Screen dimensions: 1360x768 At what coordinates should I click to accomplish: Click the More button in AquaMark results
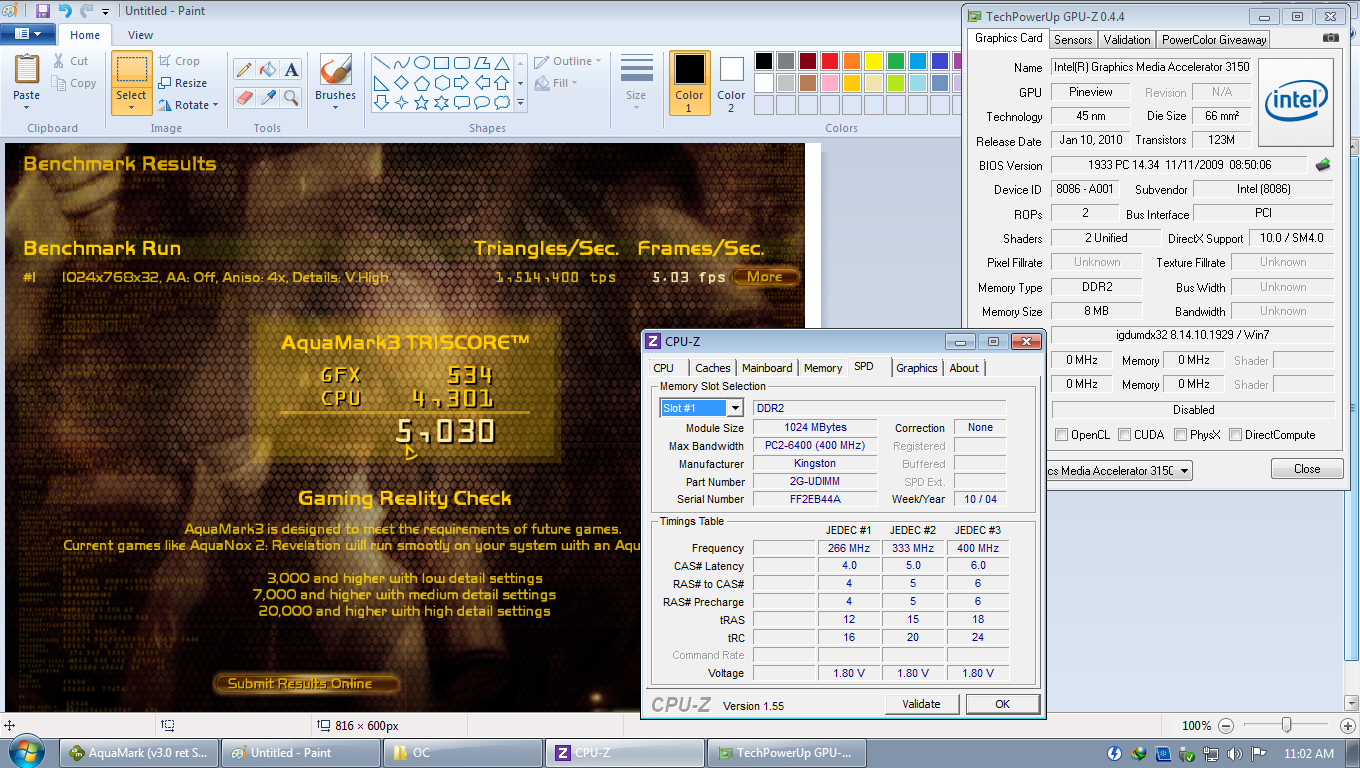click(x=765, y=277)
